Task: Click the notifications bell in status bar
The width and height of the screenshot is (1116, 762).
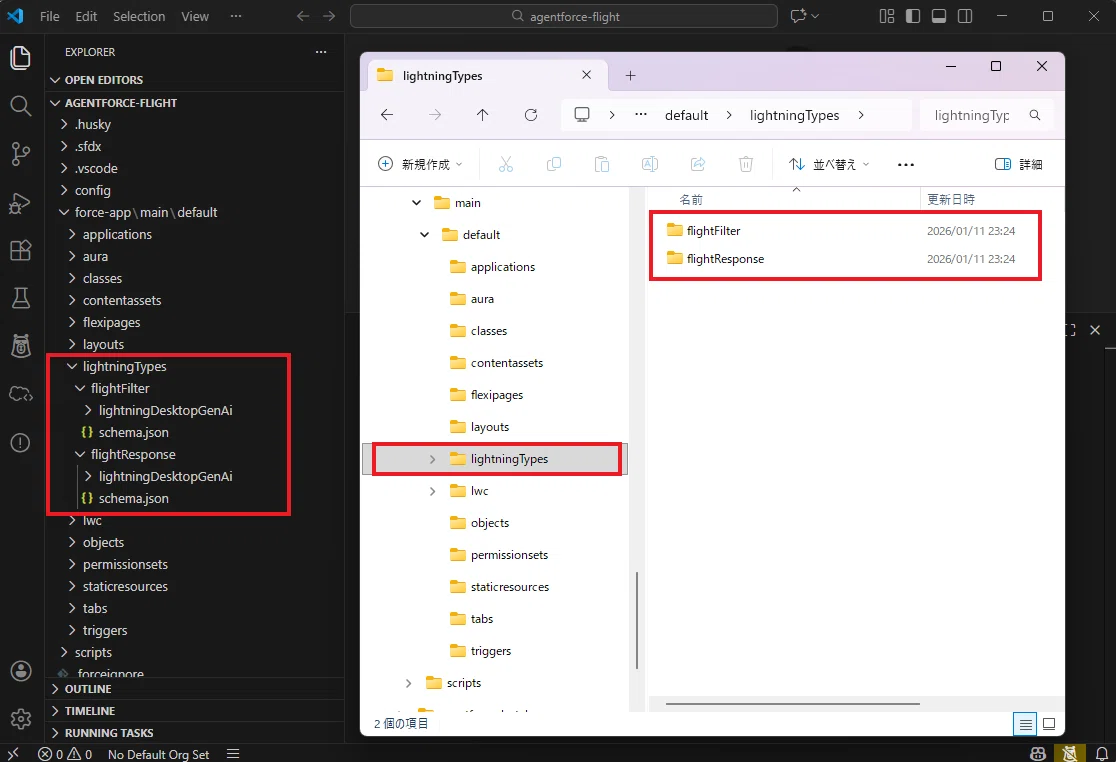Action: click(x=1101, y=753)
